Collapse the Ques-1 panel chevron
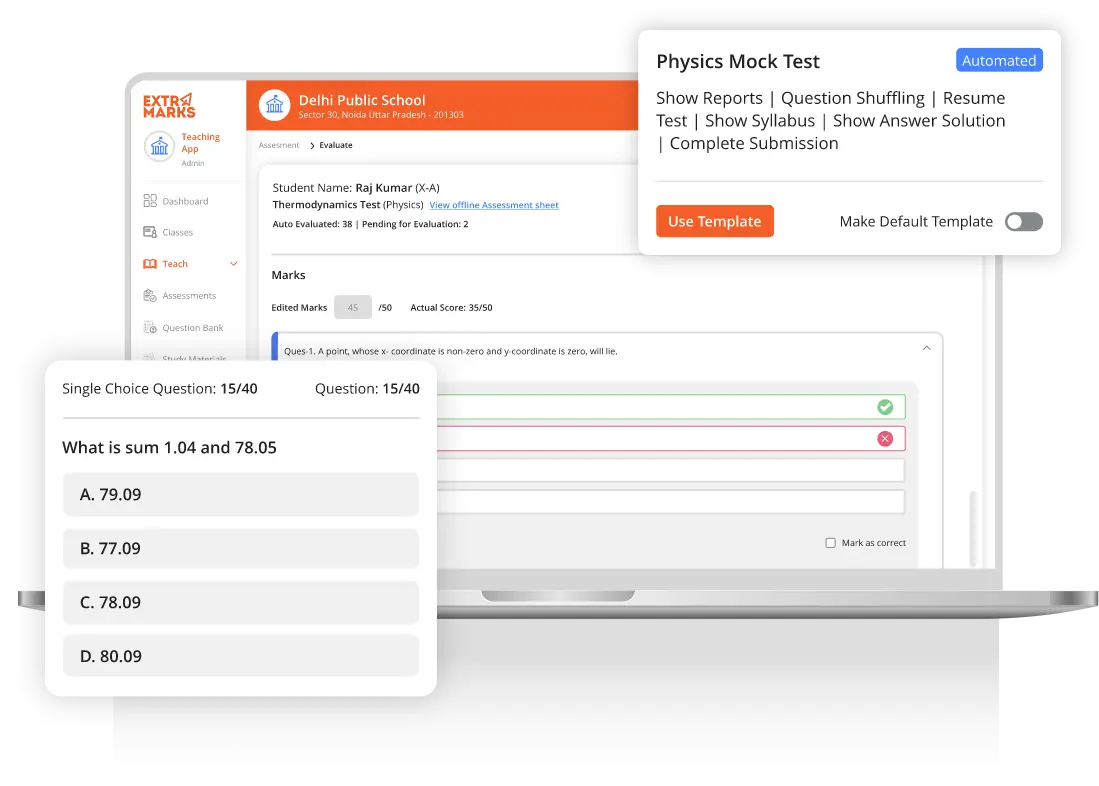This screenshot has width=1099, height=786. pos(926,348)
